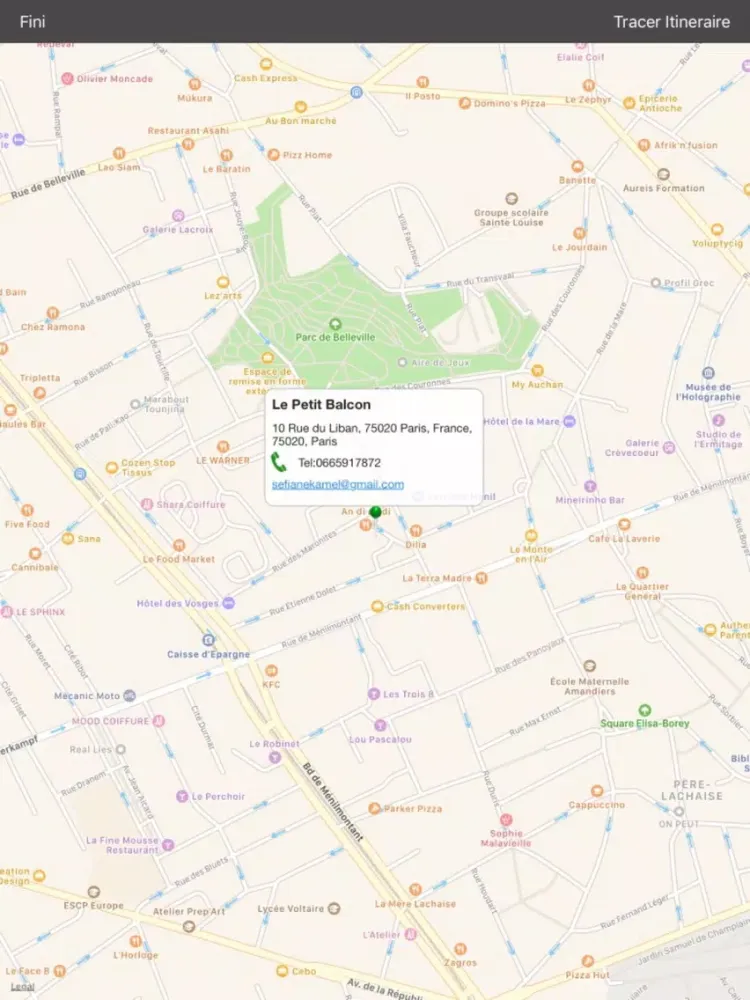Tap the My Auchan shop icon
The width and height of the screenshot is (750, 1000).
537,371
